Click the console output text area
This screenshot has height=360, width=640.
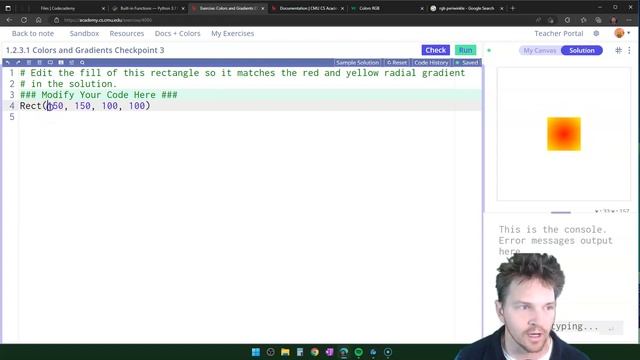pos(556,240)
